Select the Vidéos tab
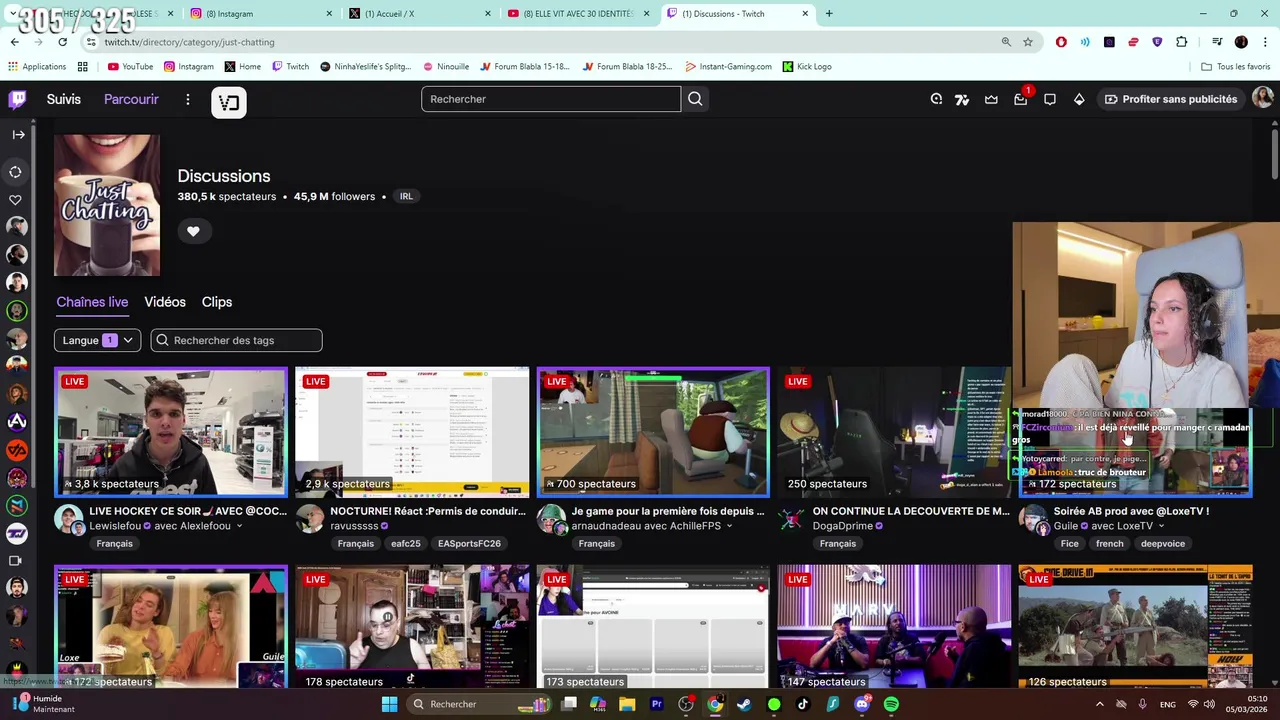1280x720 pixels. point(165,302)
